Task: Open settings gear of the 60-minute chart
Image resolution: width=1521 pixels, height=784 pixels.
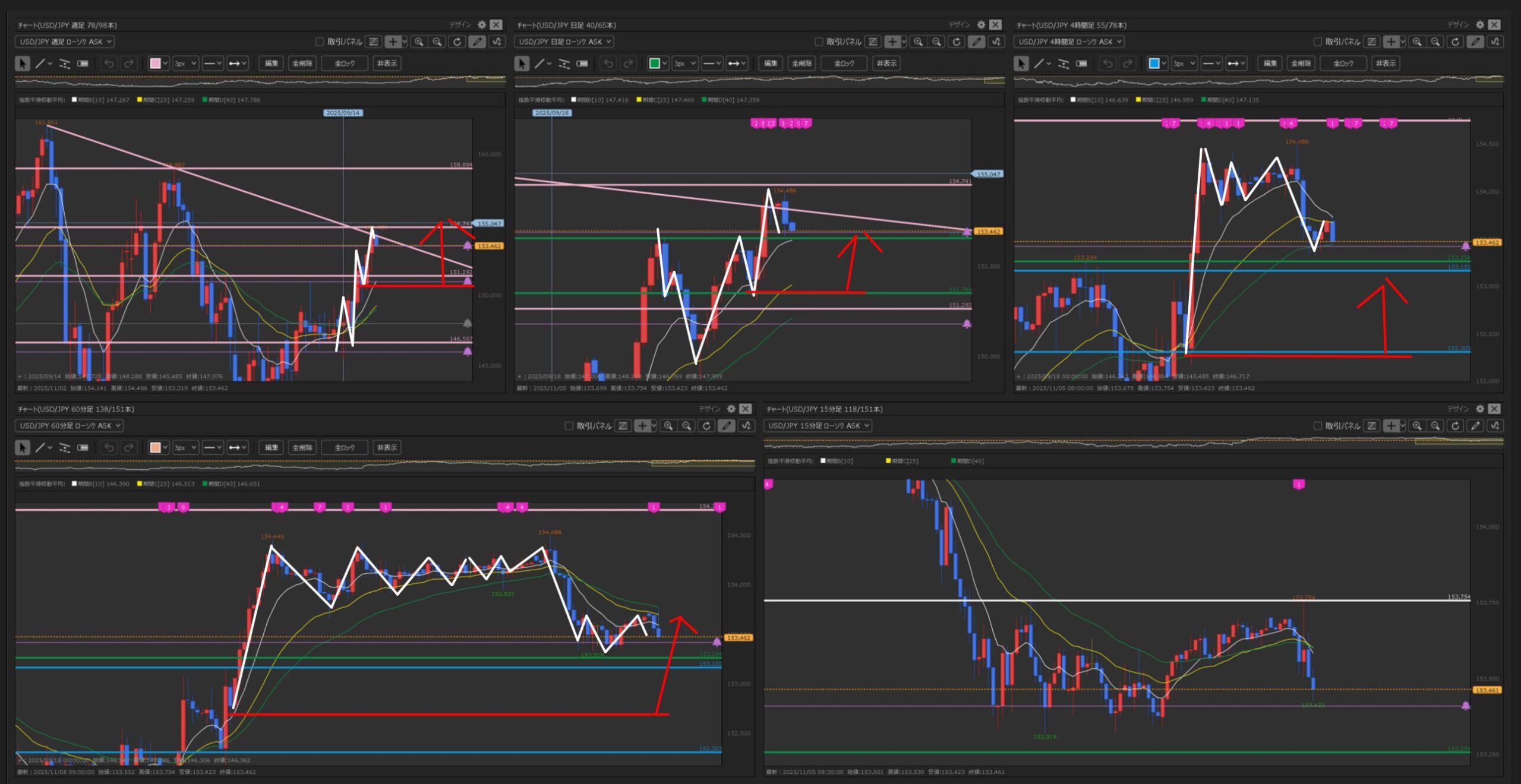Action: 731,409
